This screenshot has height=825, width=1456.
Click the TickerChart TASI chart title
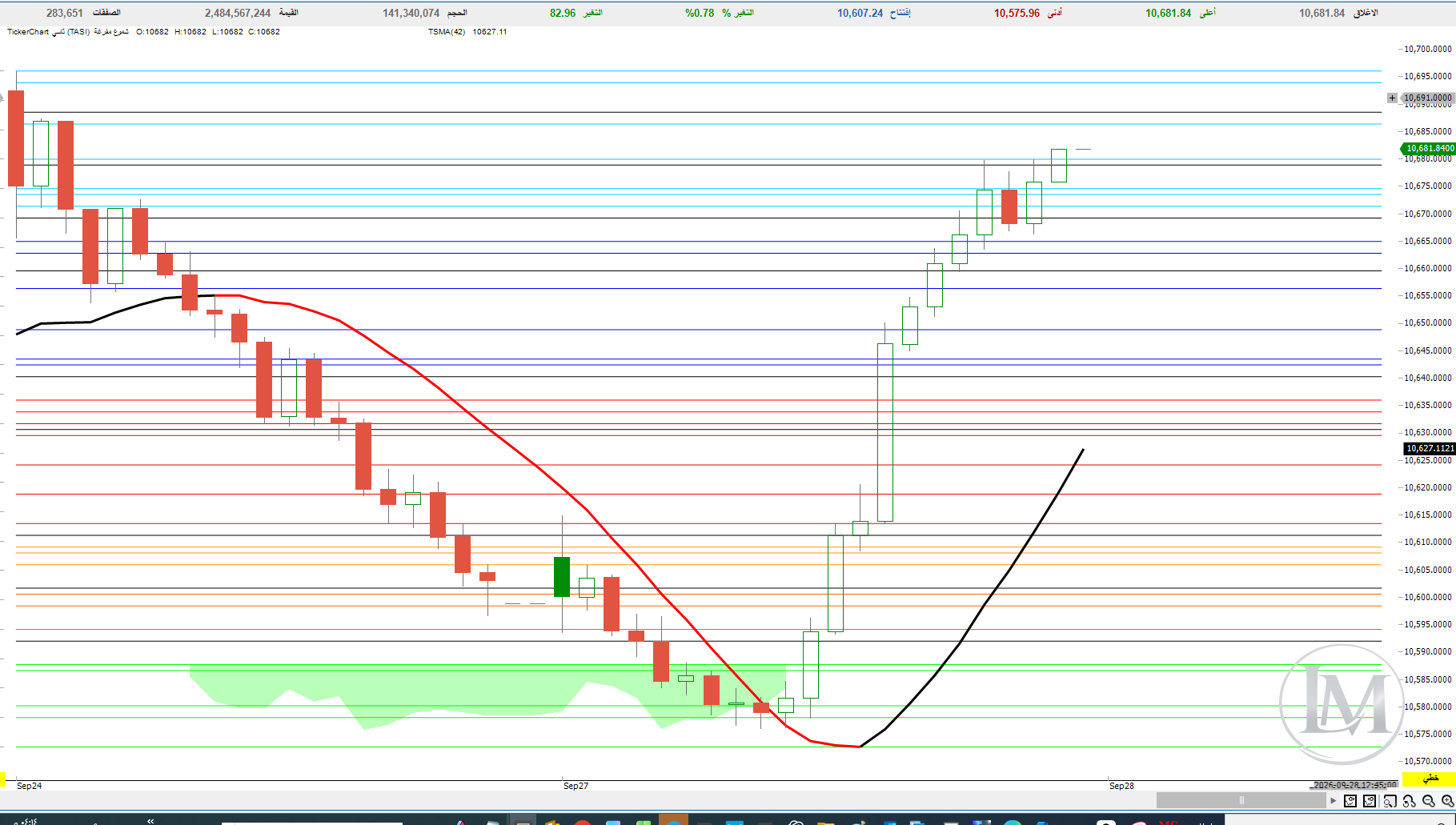point(68,32)
